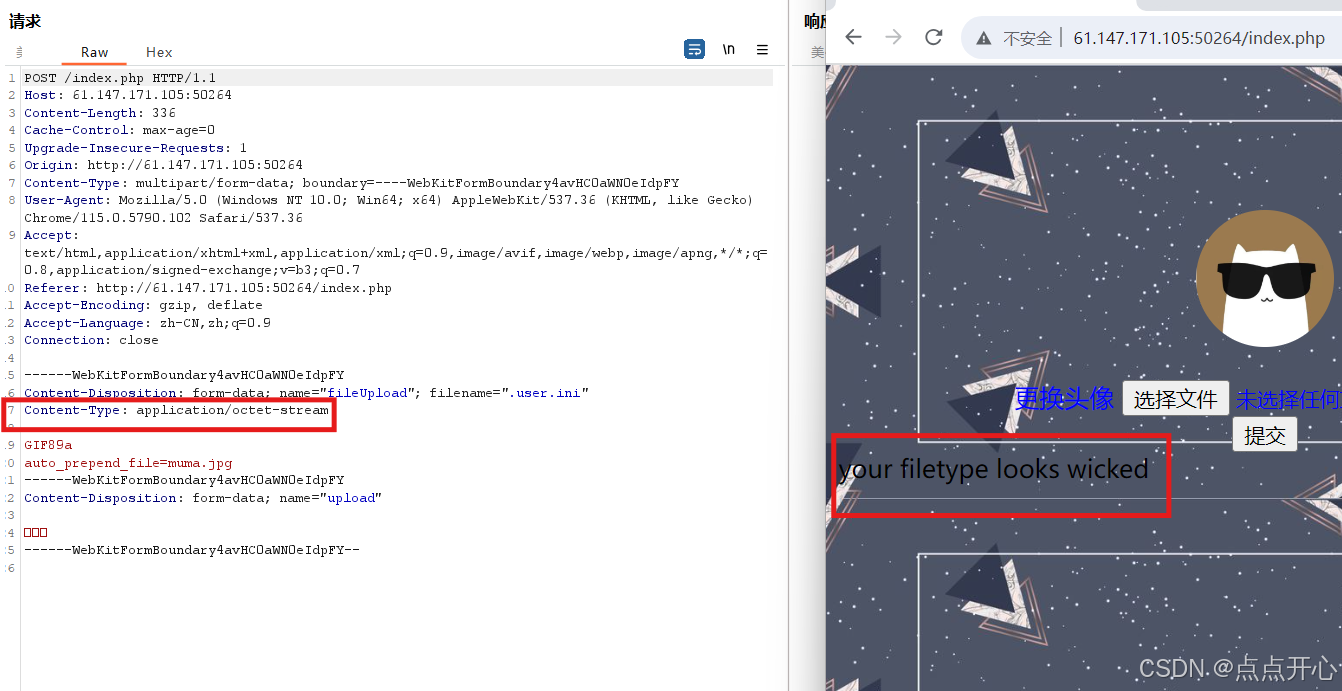This screenshot has height=691, width=1342.
Task: Select the Referer header line
Action: (x=208, y=288)
